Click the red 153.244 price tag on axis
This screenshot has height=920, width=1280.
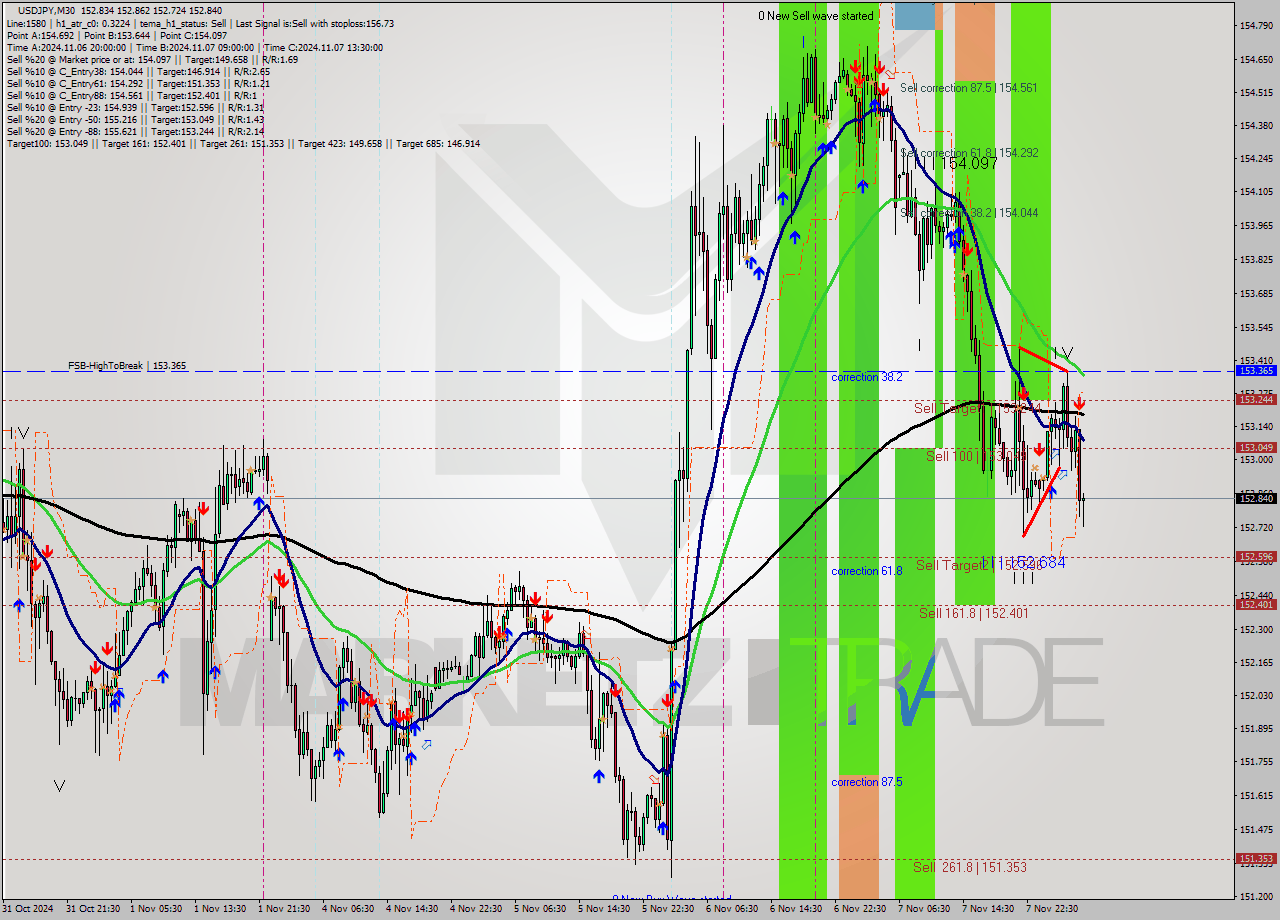(1256, 399)
